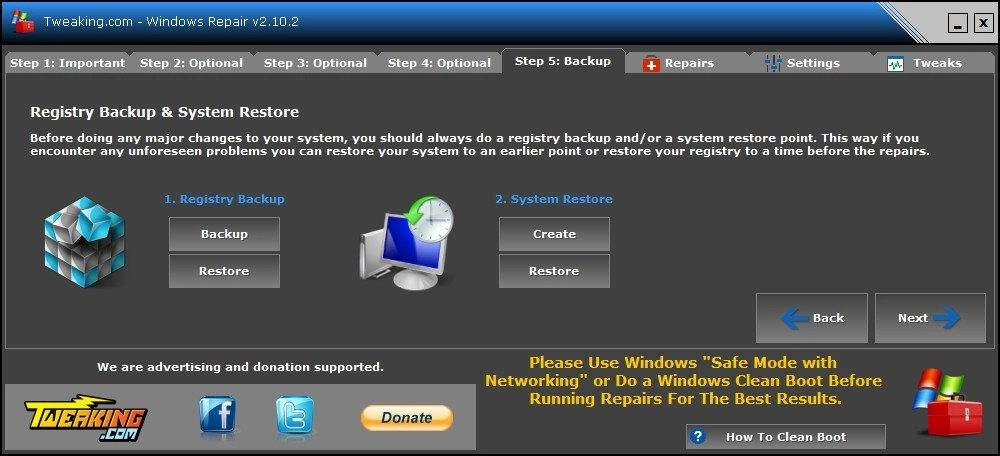Image resolution: width=1000 pixels, height=456 pixels.
Task: Open How To Clean Boot help
Action: [786, 437]
